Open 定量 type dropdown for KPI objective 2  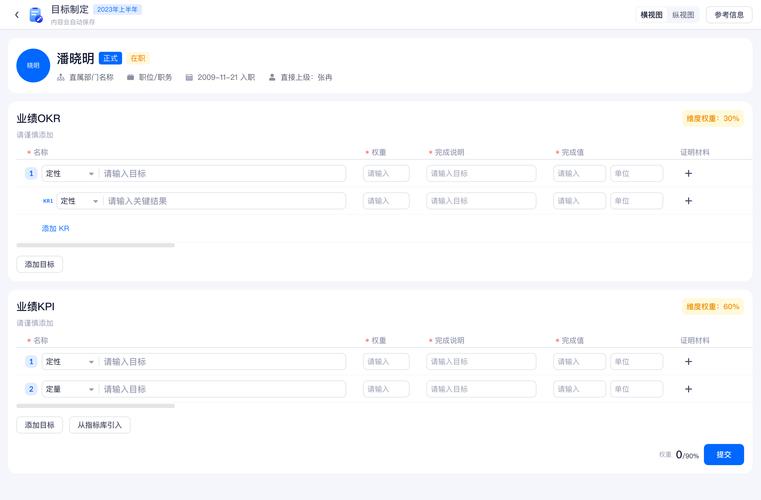click(x=70, y=389)
